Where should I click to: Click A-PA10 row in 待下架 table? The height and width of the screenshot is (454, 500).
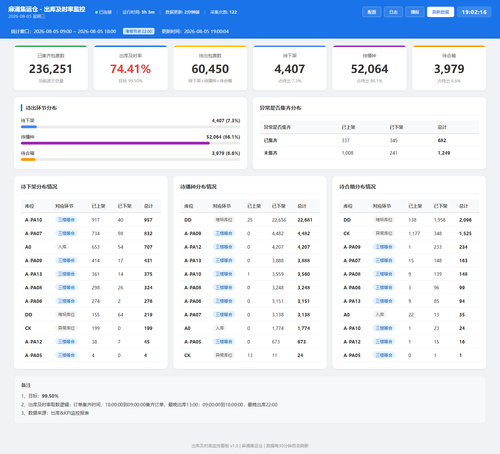click(91, 220)
